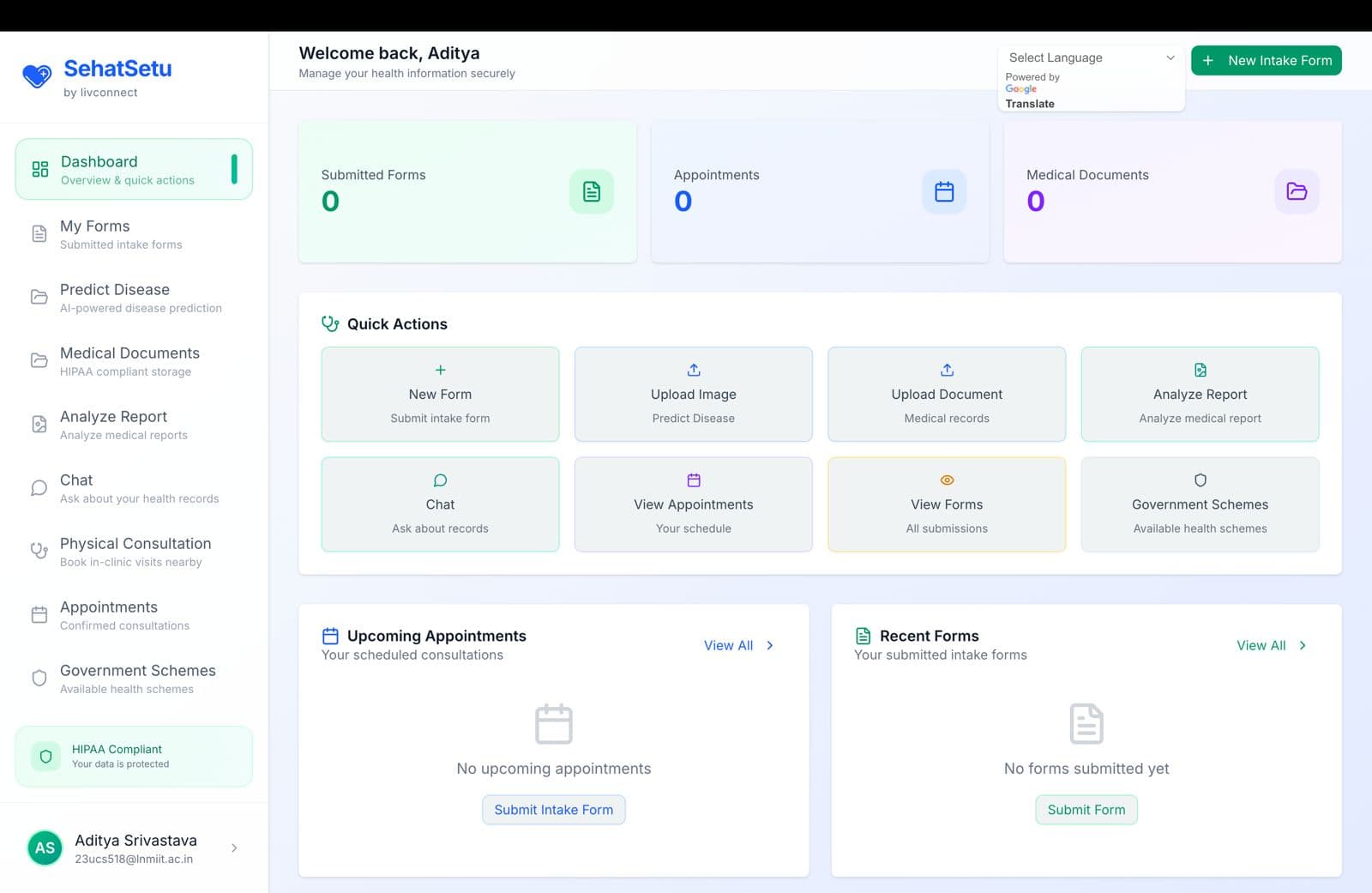The image size is (1372, 893).
Task: Click the Submitted Forms stat card
Action: point(467,191)
